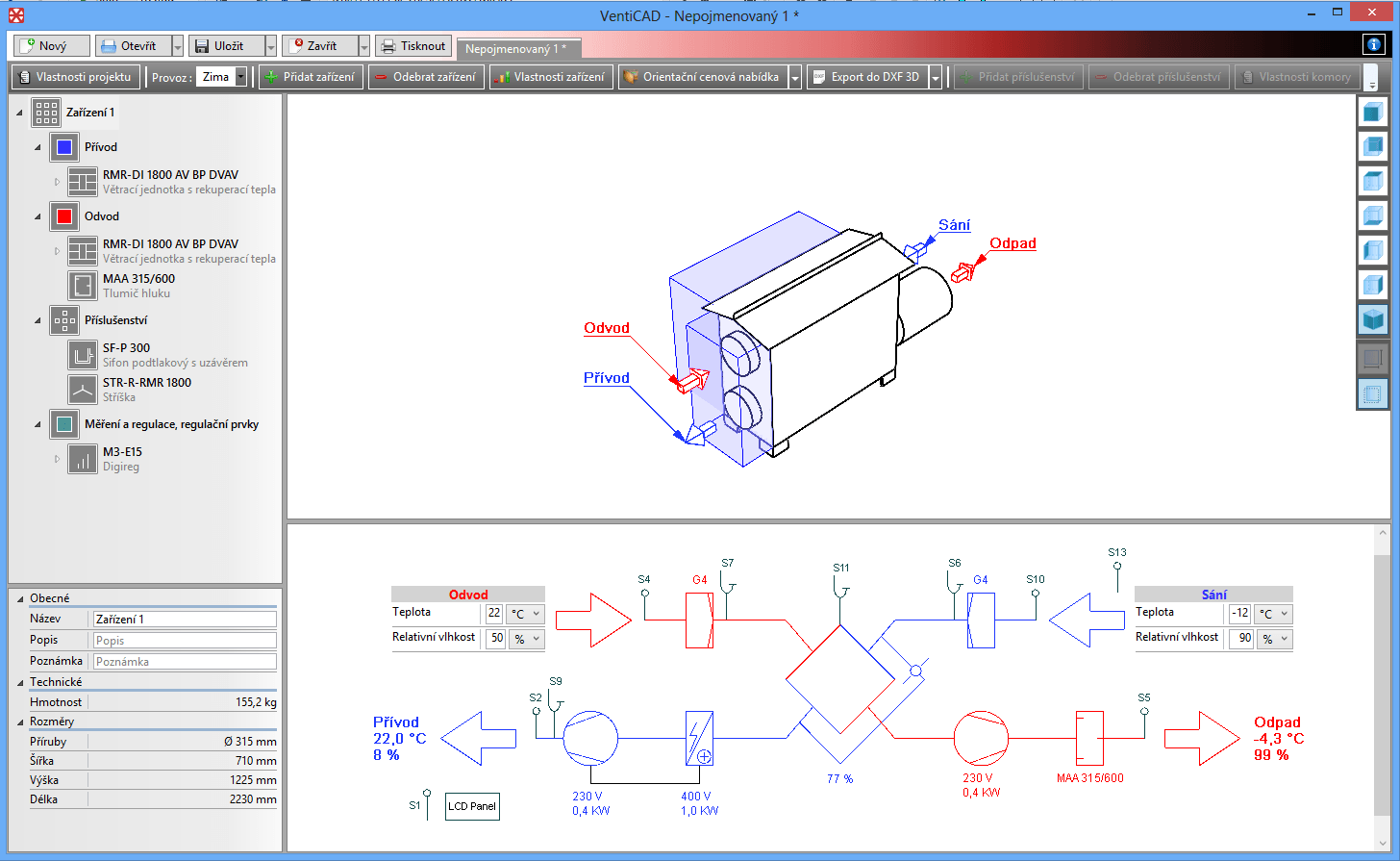The height and width of the screenshot is (861, 1400).
Task: Open Vlastnosti projektu
Action: click(75, 77)
